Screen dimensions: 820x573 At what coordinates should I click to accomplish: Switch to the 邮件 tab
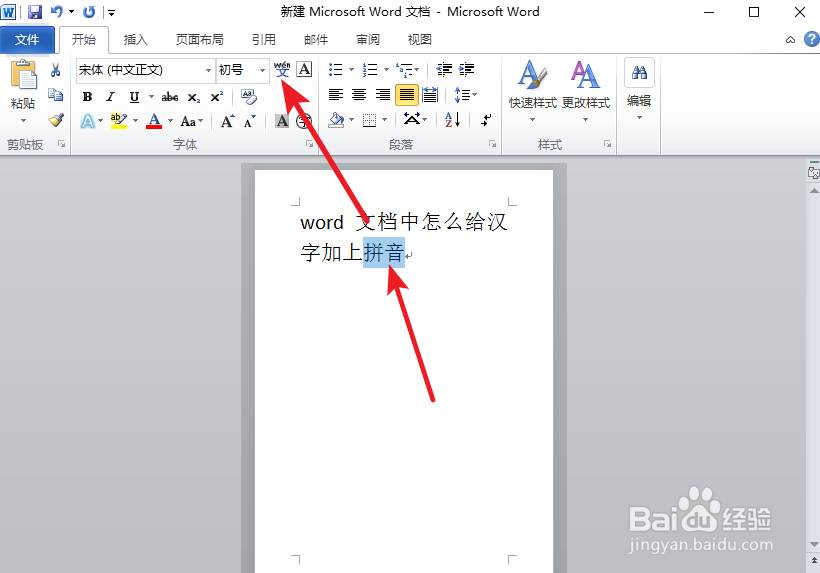coord(316,40)
